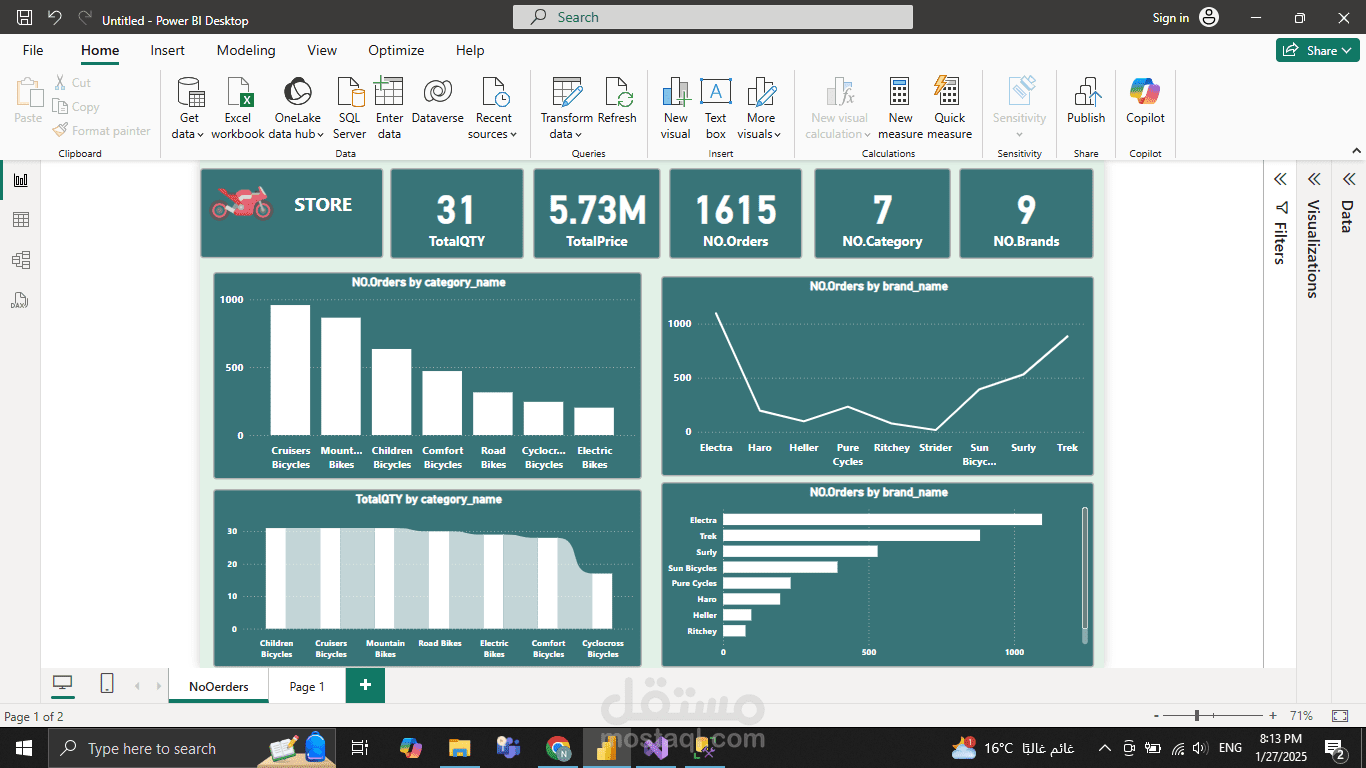Open the Get data button
Screen dimensions: 1366x768
[189, 108]
